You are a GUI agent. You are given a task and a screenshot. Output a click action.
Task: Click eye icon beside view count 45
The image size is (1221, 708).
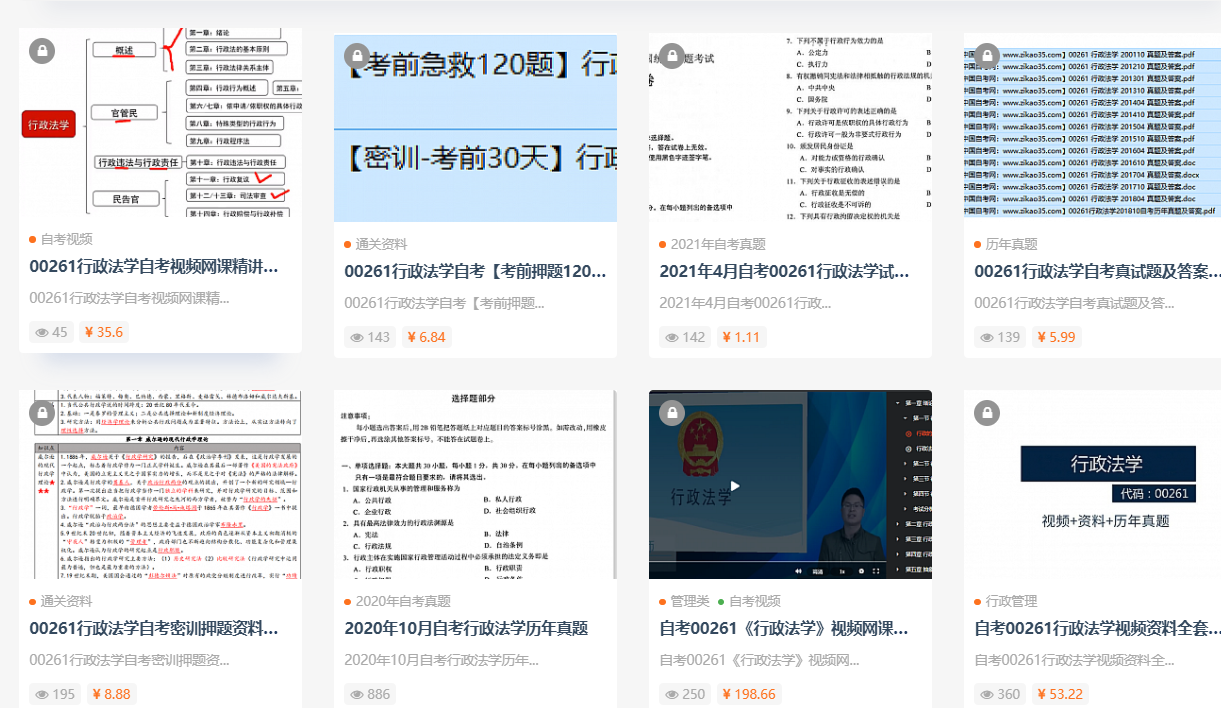tap(42, 332)
